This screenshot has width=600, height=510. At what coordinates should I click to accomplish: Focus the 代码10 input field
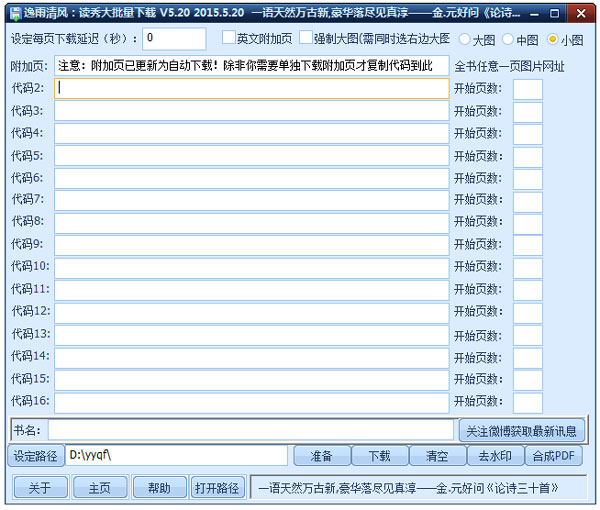point(251,268)
